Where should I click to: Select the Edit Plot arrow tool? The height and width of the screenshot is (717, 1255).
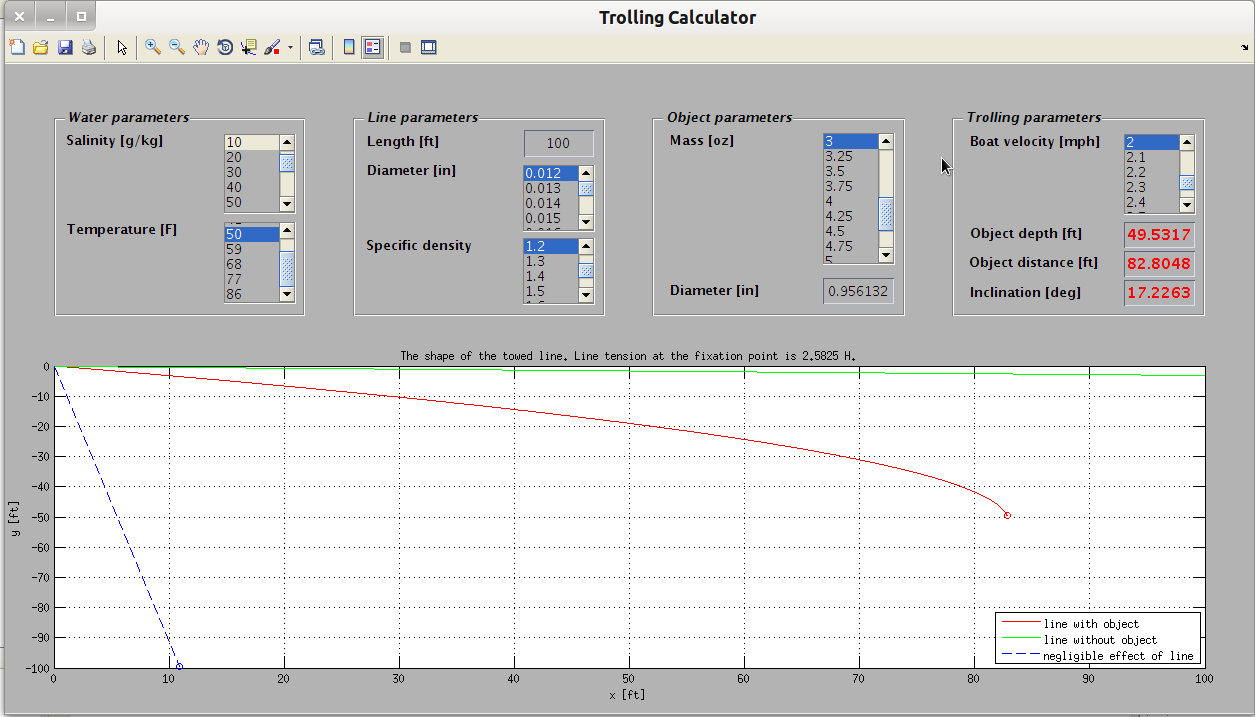point(122,47)
